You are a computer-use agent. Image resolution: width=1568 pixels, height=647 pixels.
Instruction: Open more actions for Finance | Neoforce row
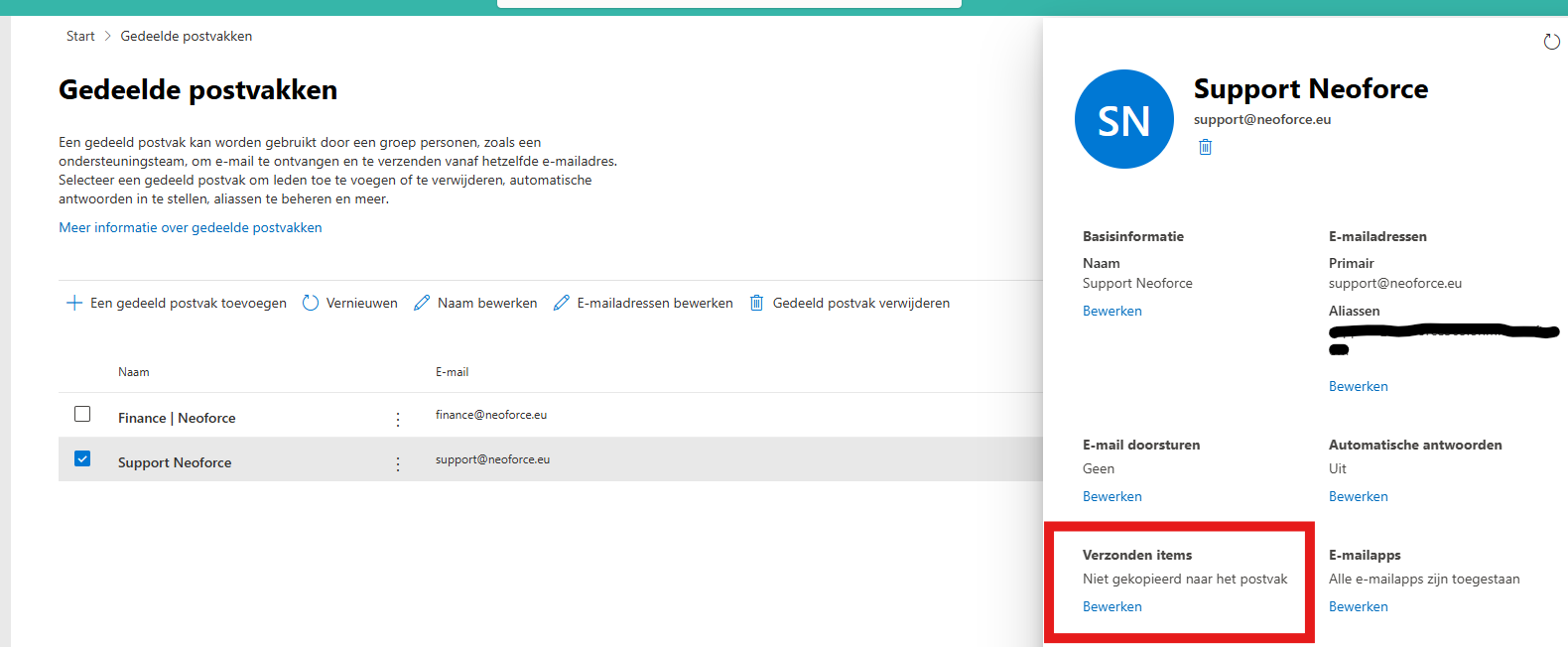(398, 419)
